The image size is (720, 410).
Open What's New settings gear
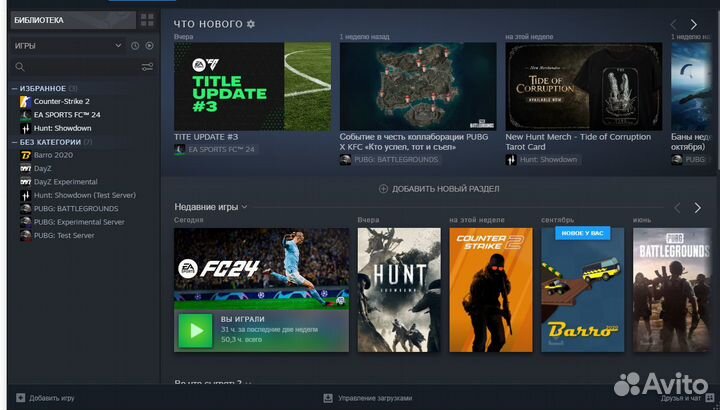coord(251,24)
